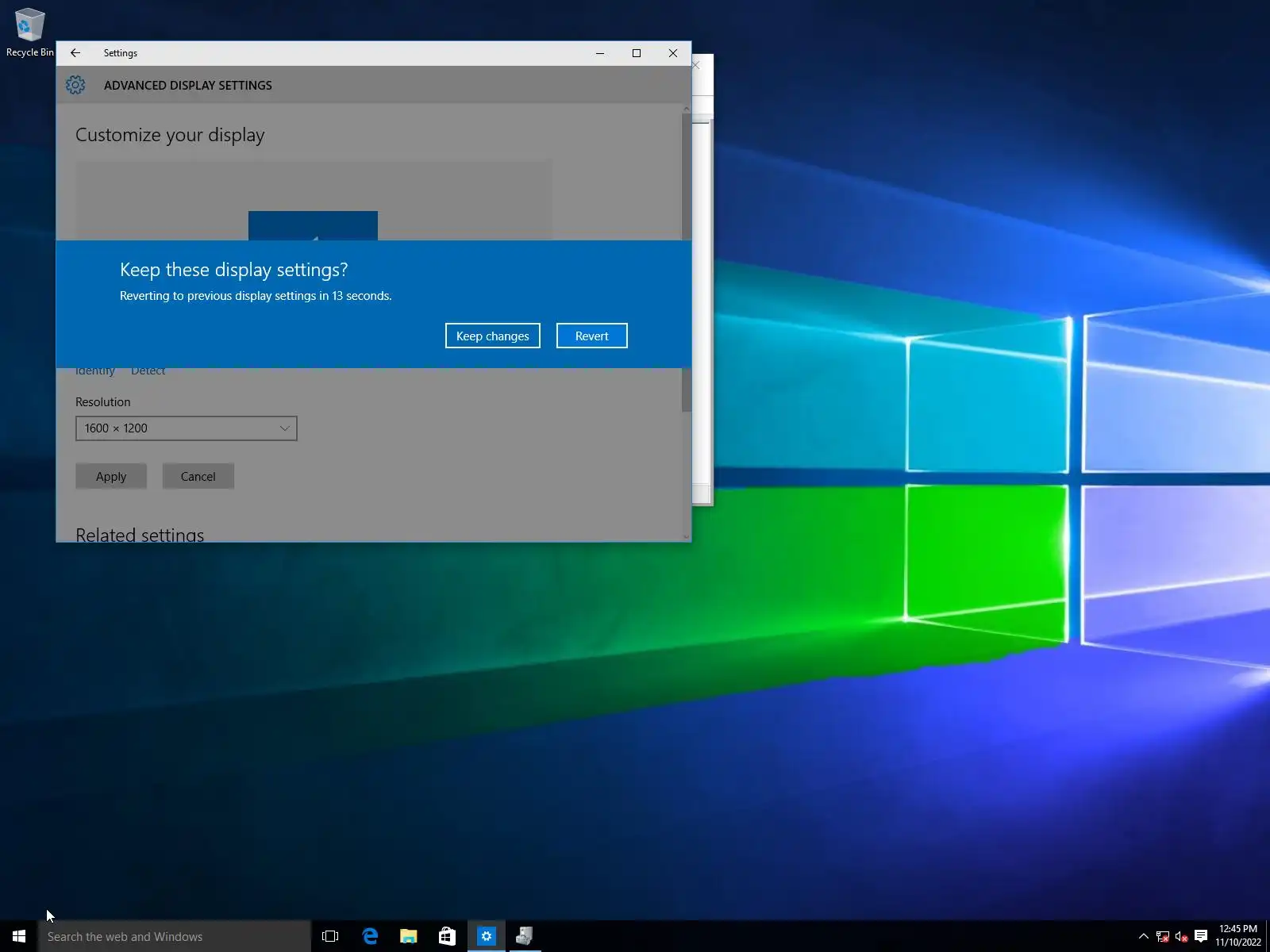Open the Recycle Bin desktop icon
This screenshot has width=1270, height=952.
click(30, 33)
